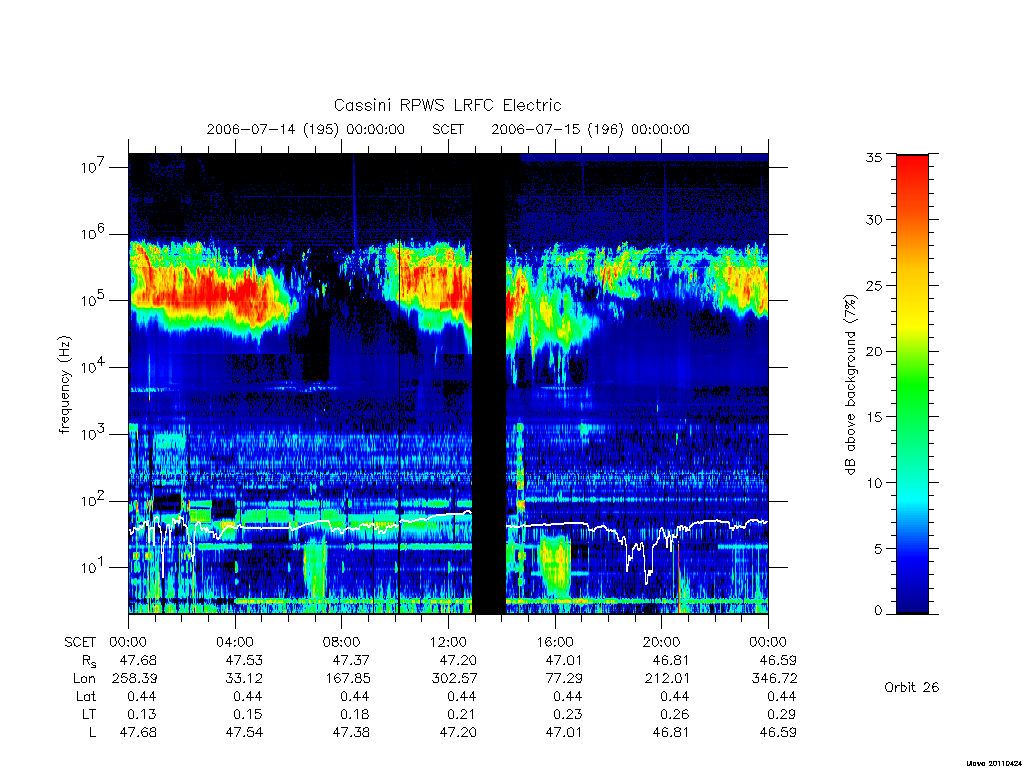Click the LT value 0.18
The image size is (1024, 768).
pyautogui.click(x=355, y=714)
